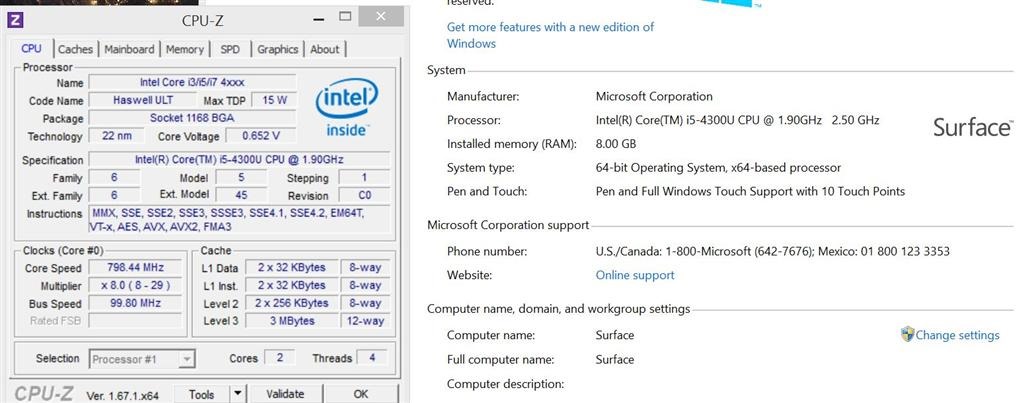This screenshot has width=1024, height=403.
Task: Close the CPU-Z window
Action: point(382,17)
